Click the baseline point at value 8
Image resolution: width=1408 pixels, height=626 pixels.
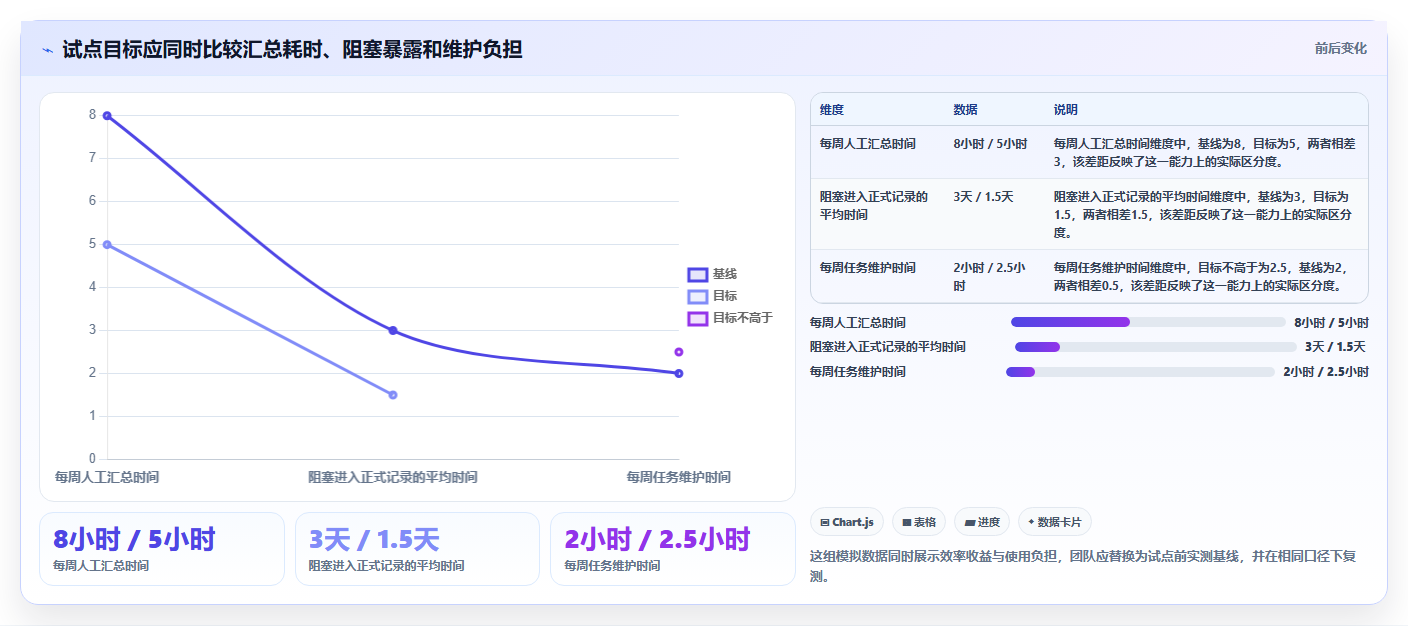[x=107, y=116]
